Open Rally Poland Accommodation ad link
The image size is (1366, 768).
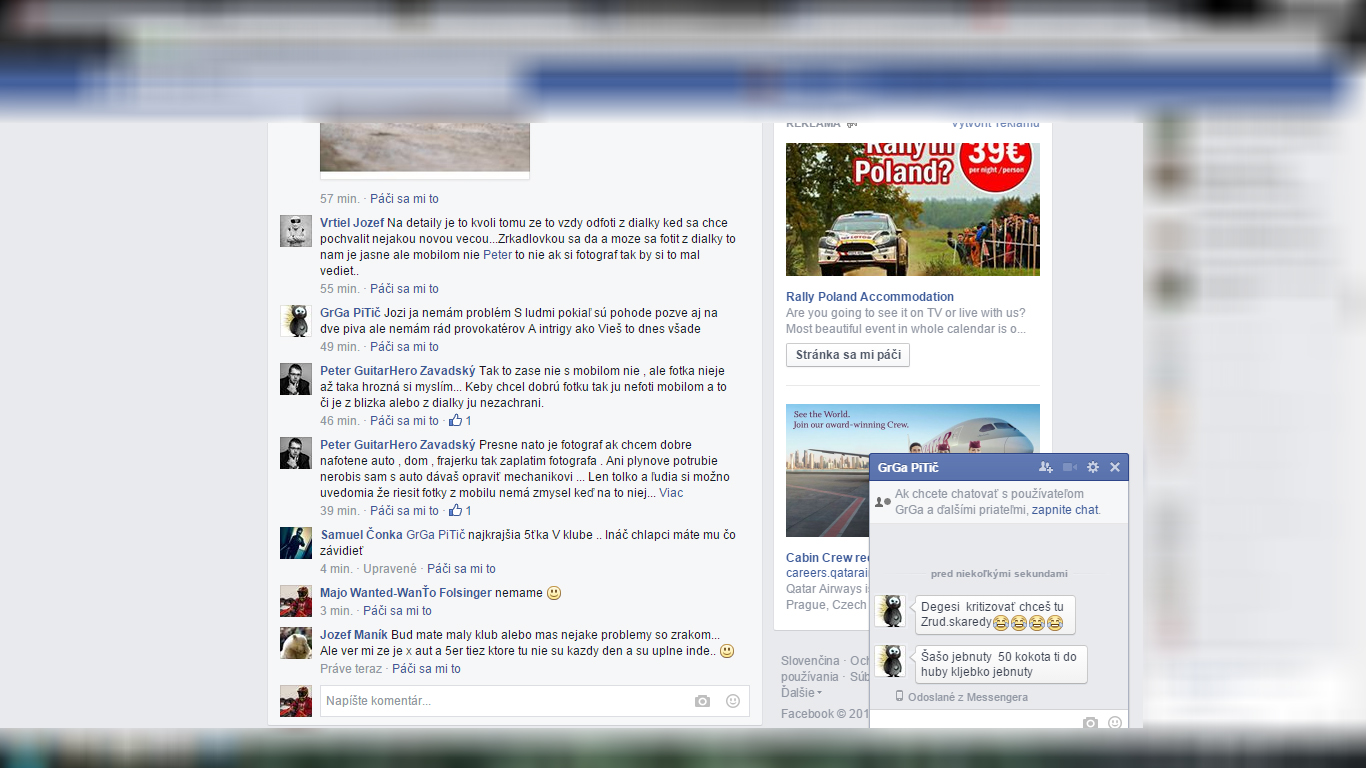869,297
